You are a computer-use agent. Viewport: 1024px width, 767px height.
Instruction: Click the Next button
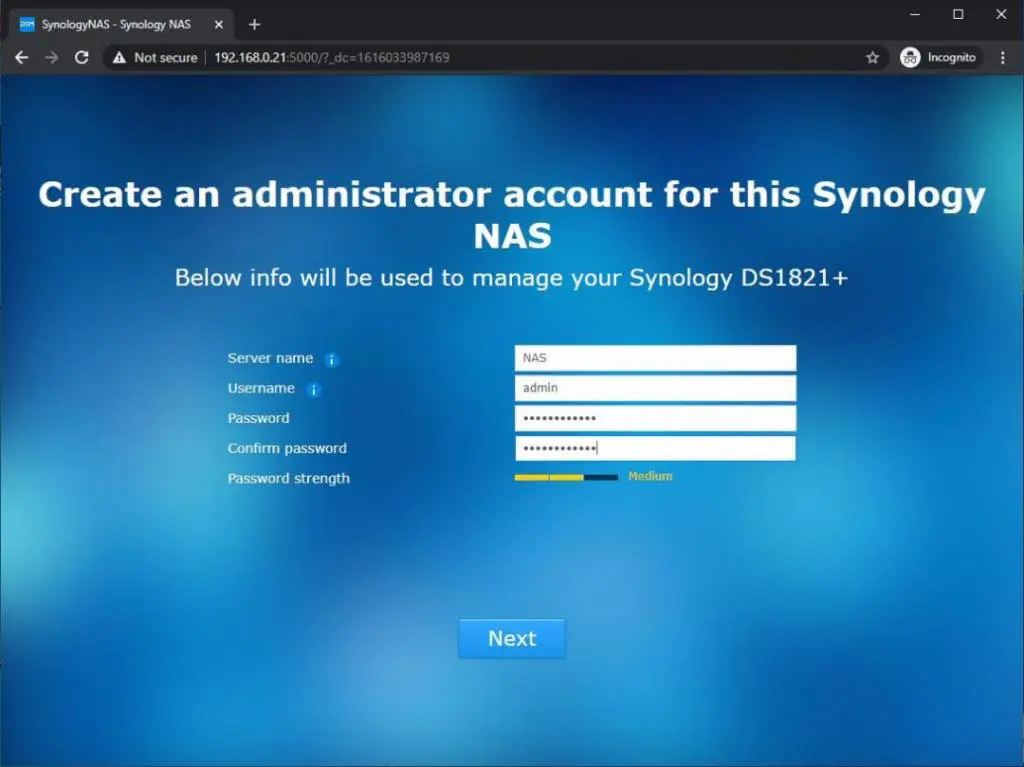(512, 638)
